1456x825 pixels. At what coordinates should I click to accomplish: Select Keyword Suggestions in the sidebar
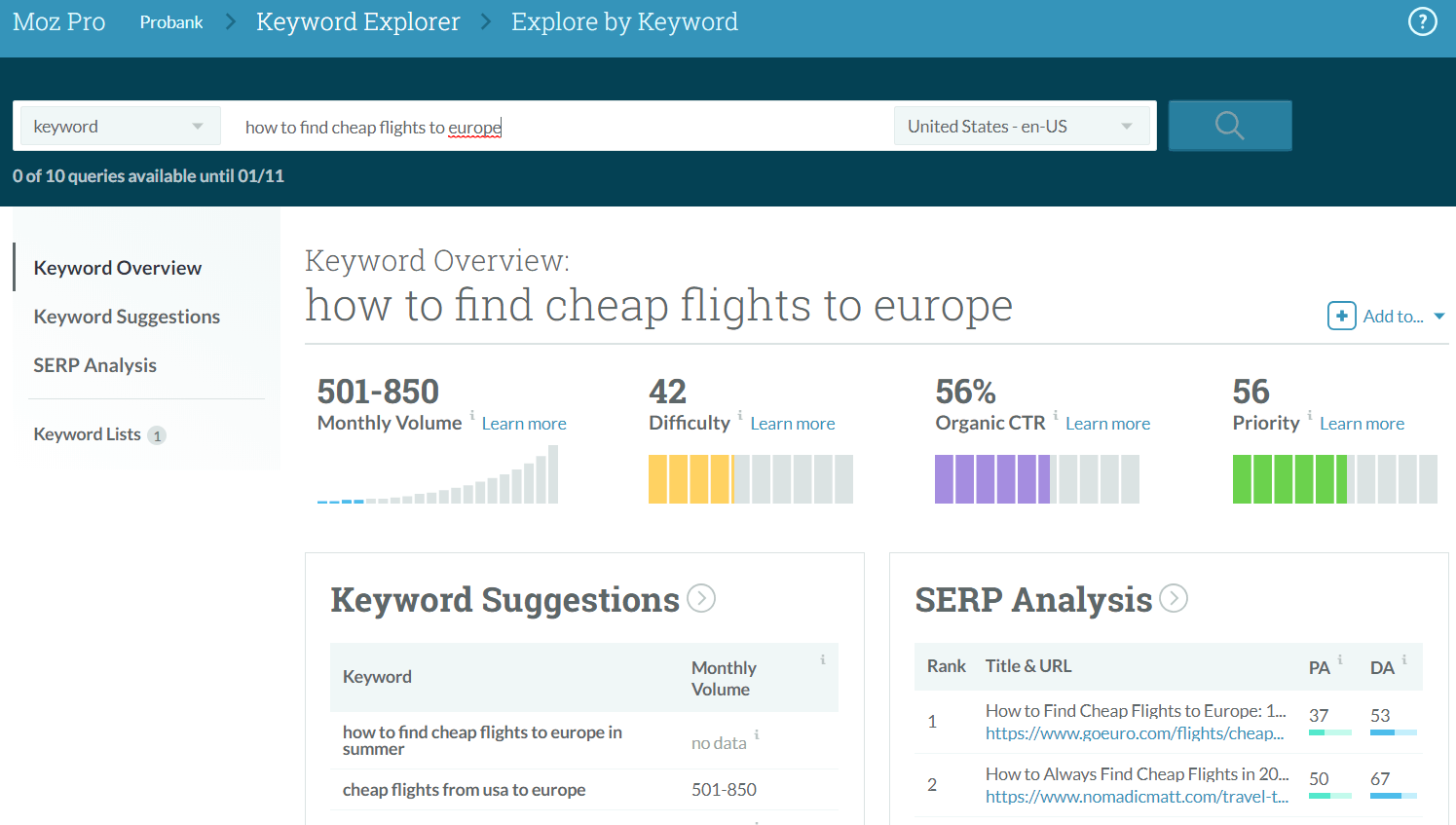(x=127, y=317)
